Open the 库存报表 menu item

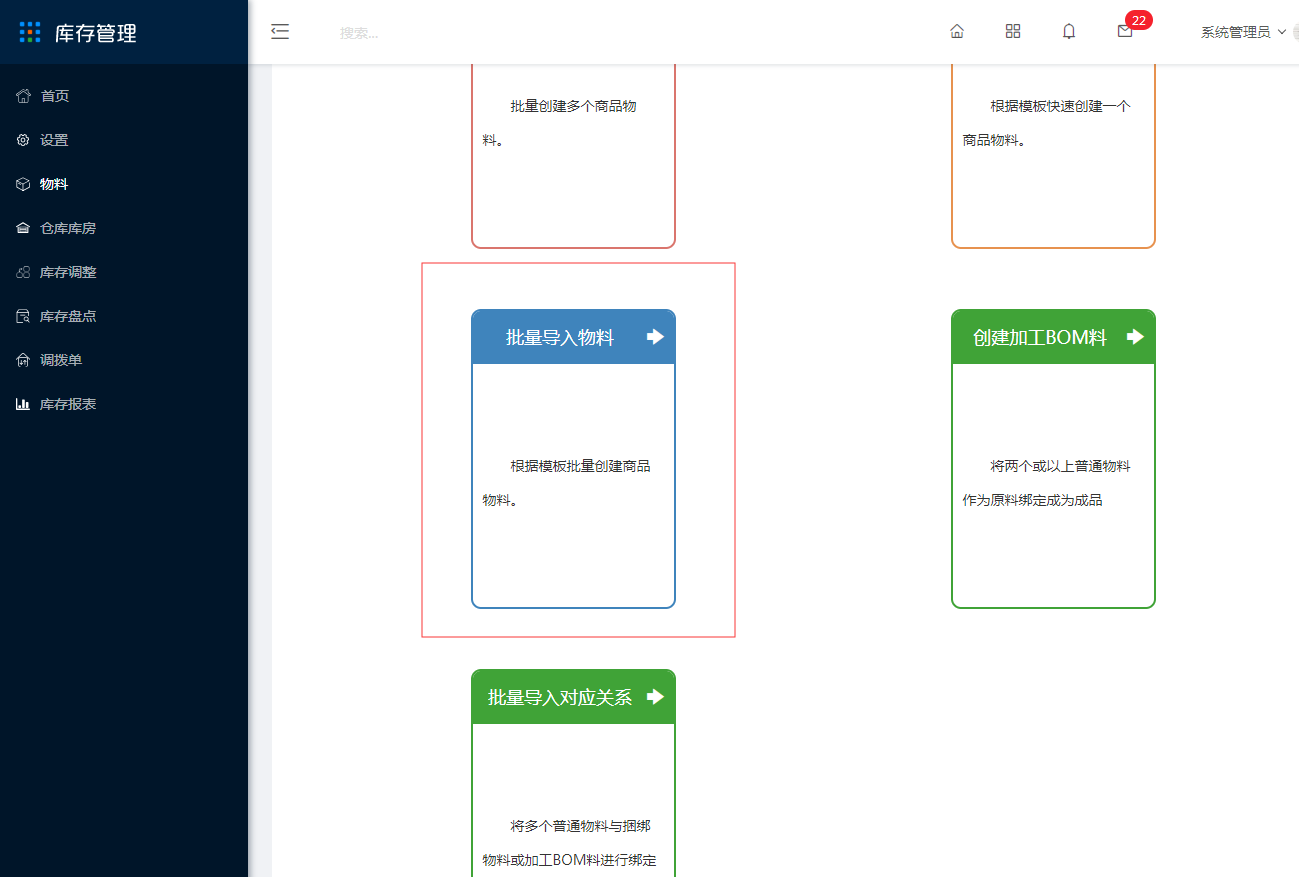coord(124,404)
